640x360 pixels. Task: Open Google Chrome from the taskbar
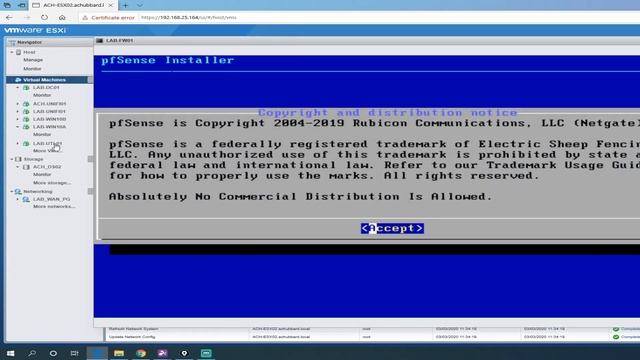point(141,353)
